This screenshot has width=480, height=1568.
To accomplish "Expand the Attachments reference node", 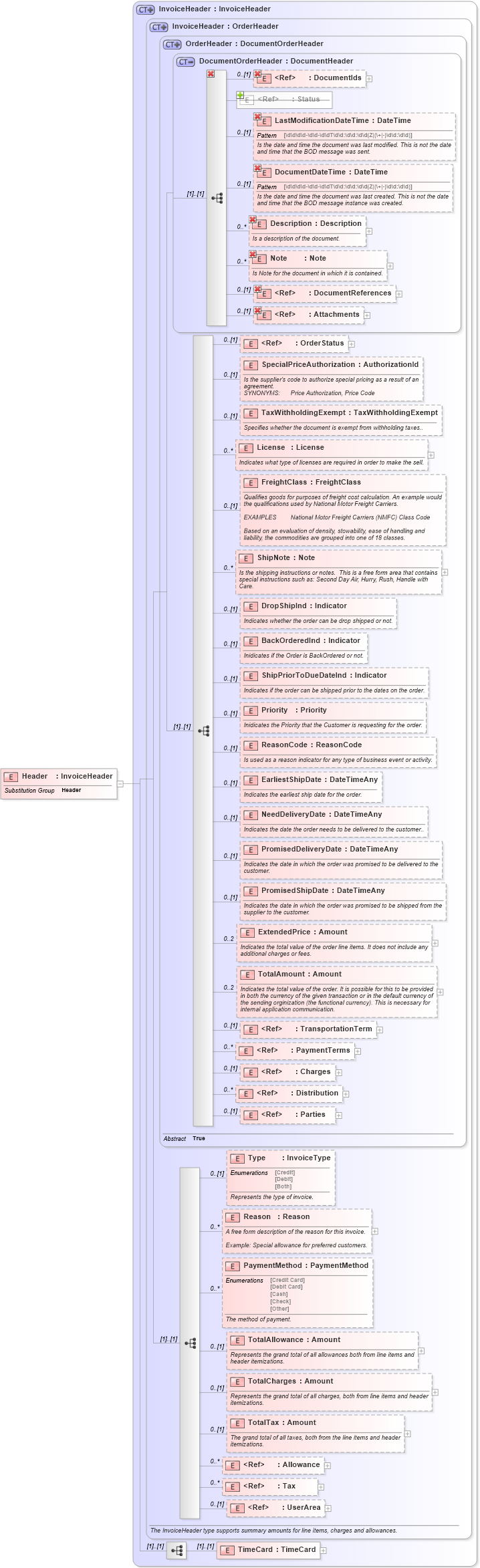I will pos(367,315).
